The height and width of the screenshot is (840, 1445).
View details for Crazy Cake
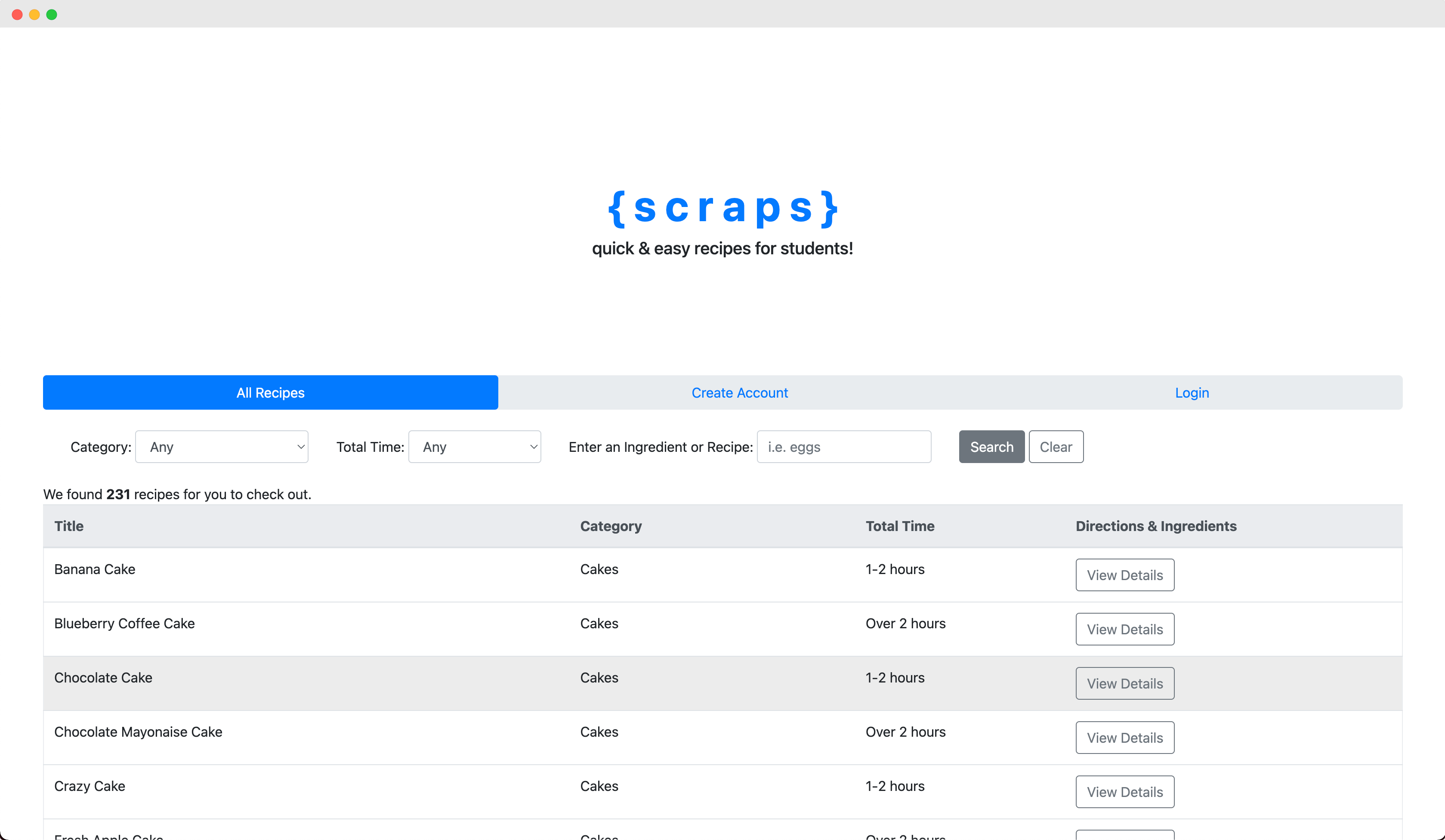pos(1124,791)
